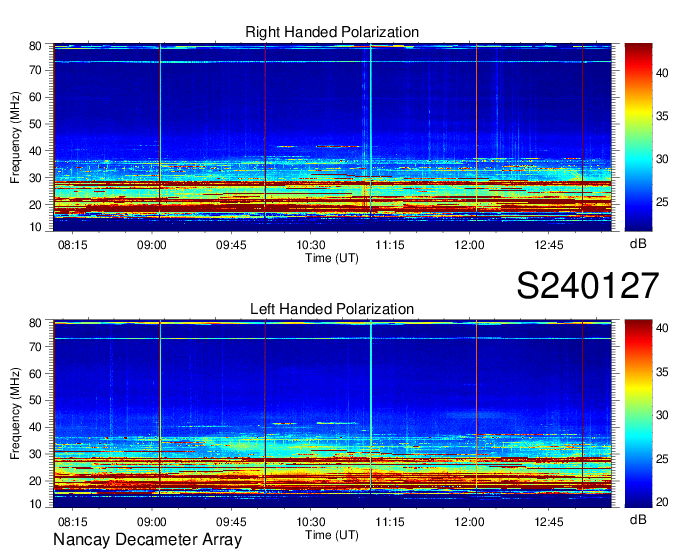Click the Right Handed Polarization spectrogram image
This screenshot has height=552, width=680.
(x=332, y=137)
